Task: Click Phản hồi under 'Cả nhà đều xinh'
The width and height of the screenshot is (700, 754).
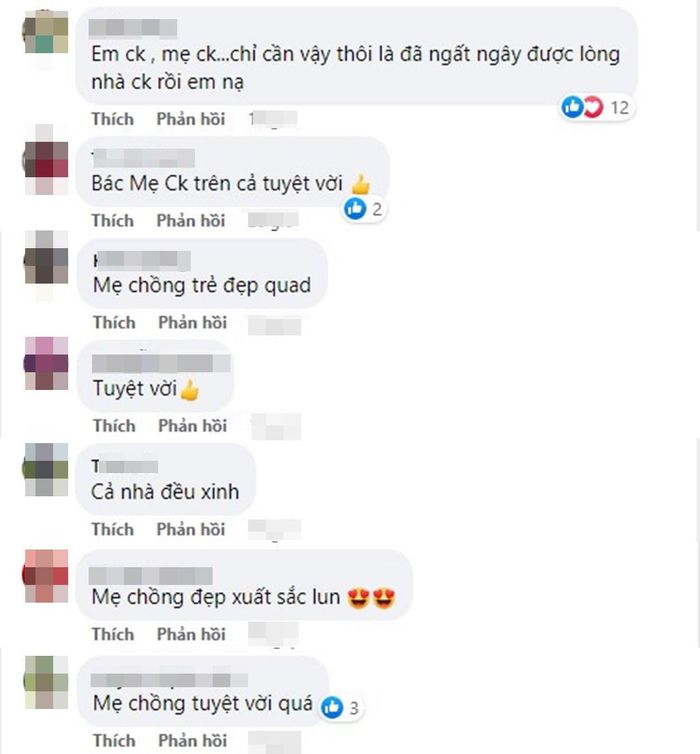Action: tap(191, 529)
